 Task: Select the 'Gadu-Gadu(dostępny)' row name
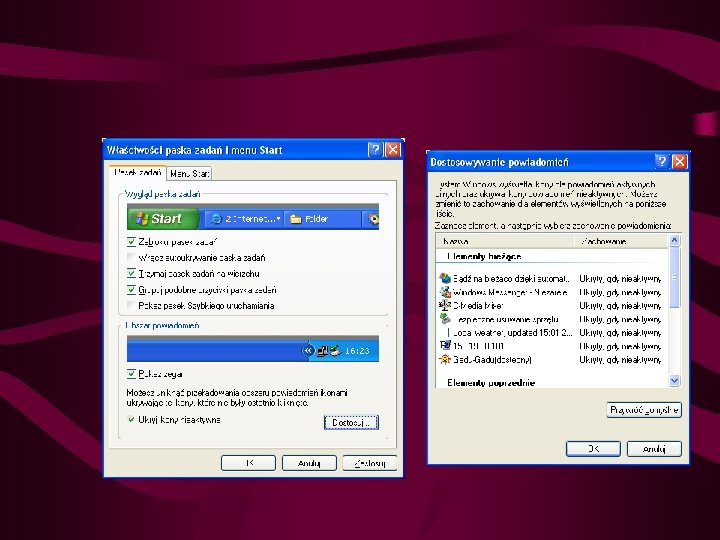tap(492, 360)
